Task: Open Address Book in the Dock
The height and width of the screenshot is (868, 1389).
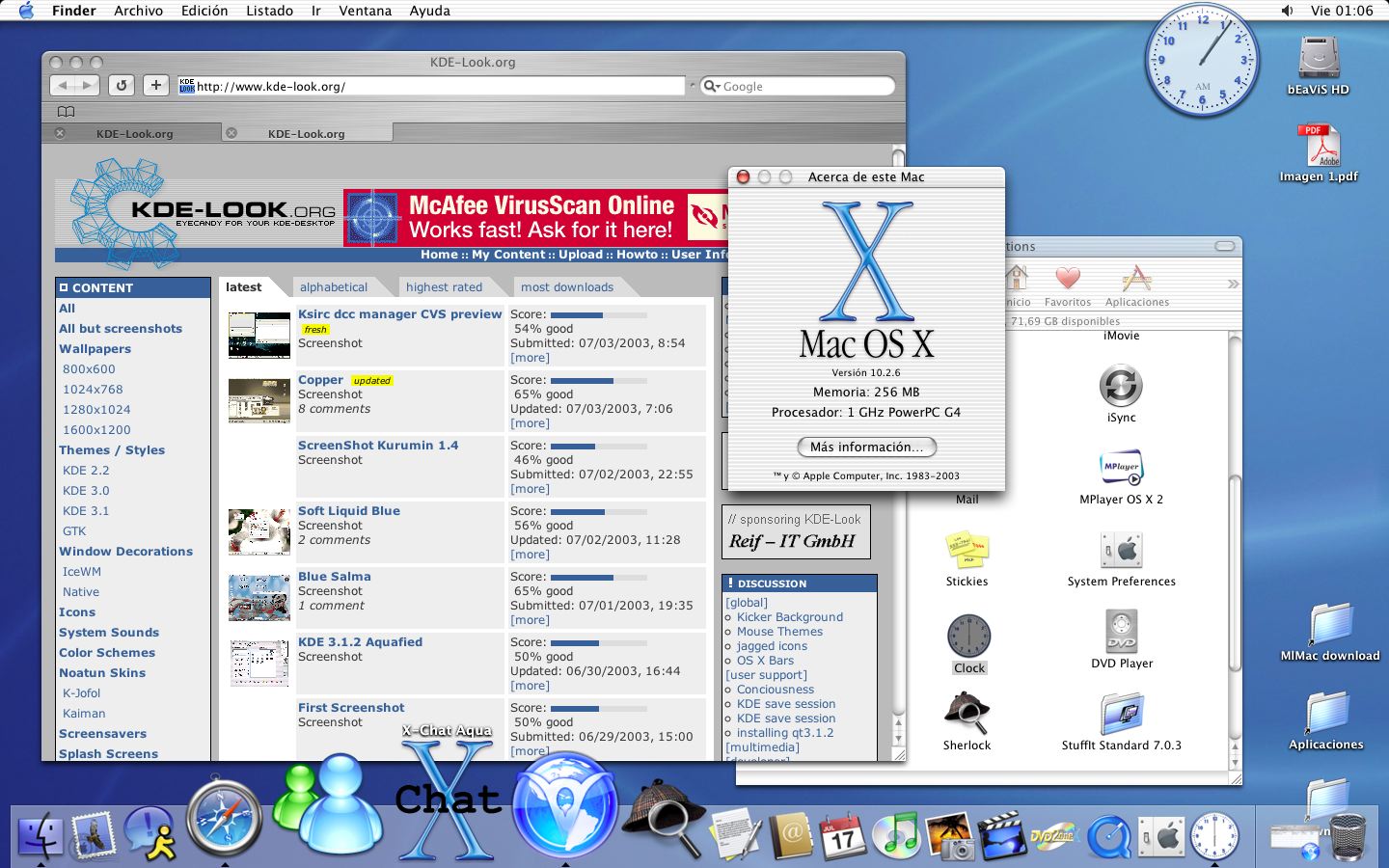Action: tap(791, 835)
